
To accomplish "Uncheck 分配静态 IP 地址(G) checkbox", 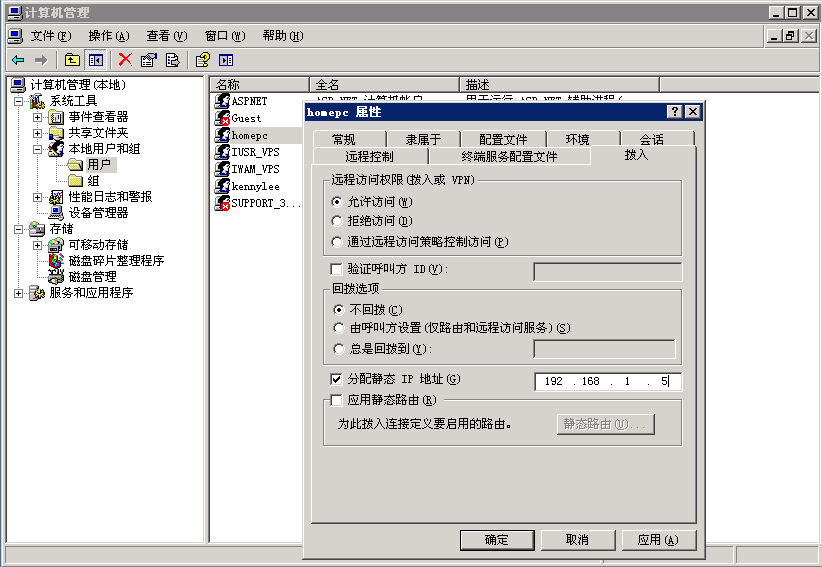I will (336, 379).
